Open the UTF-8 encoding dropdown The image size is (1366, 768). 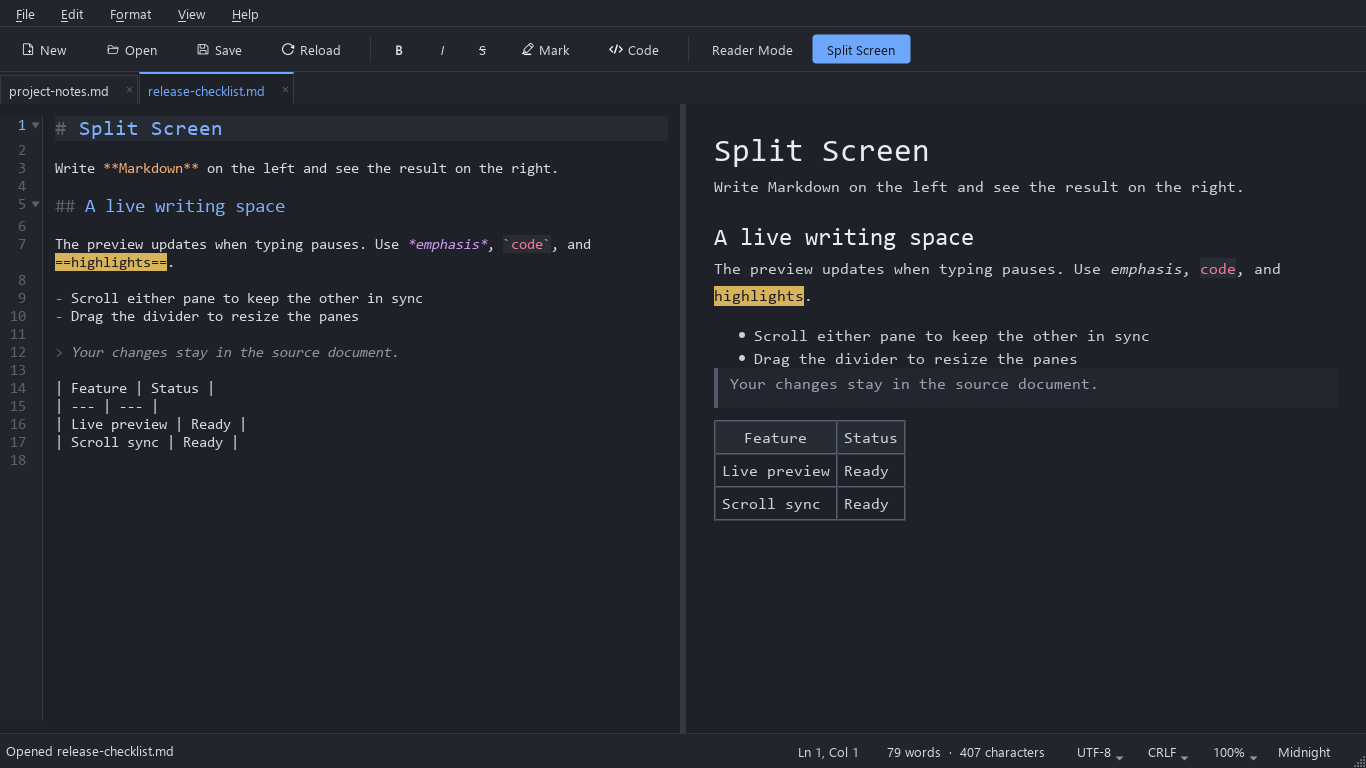pos(1100,752)
